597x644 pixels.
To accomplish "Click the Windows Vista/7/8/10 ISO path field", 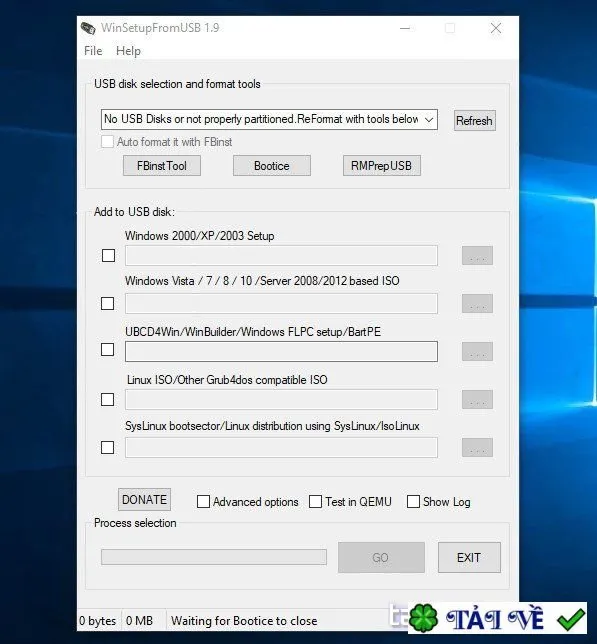I will tap(281, 304).
